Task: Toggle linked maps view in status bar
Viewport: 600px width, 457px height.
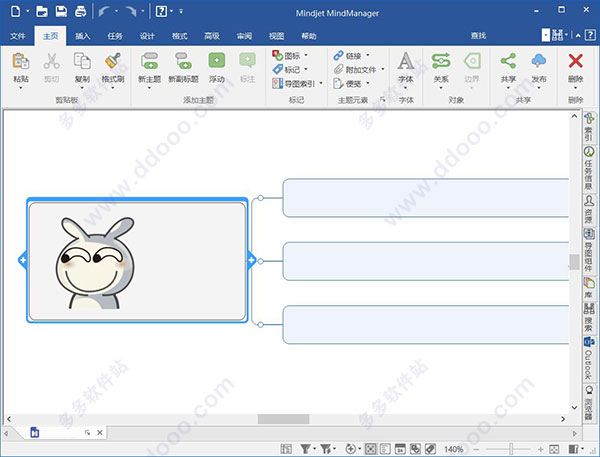Action: click(415, 449)
